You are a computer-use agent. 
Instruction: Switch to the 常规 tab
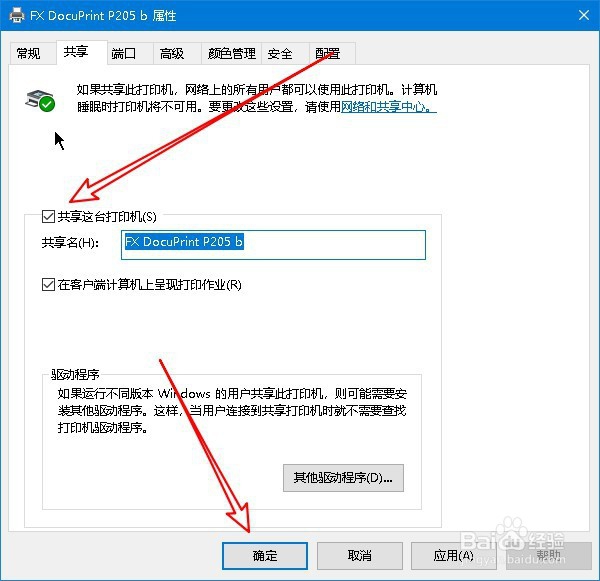click(32, 54)
